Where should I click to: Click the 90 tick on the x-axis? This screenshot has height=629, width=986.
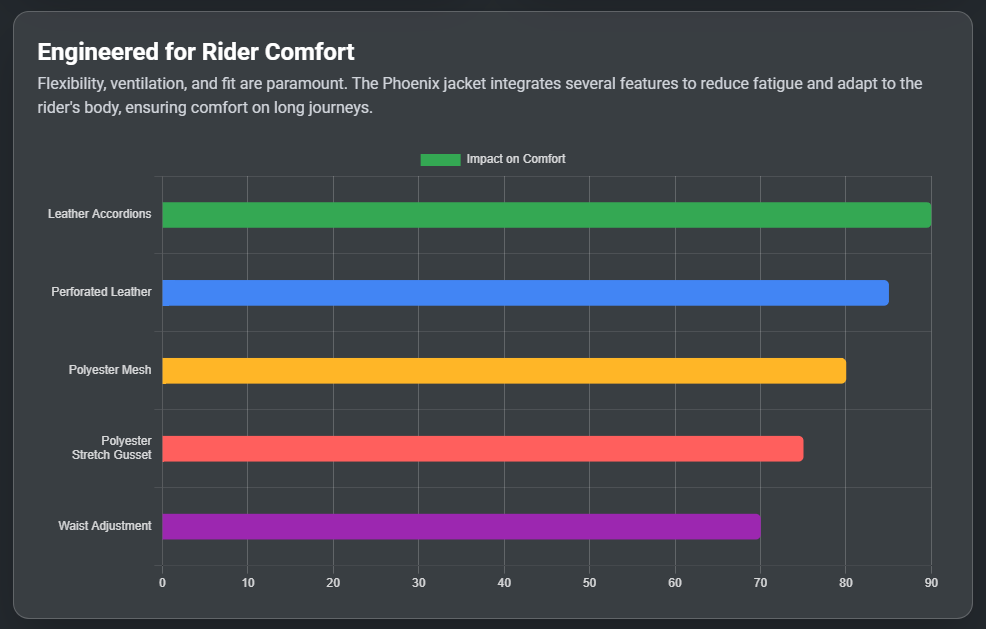931,583
